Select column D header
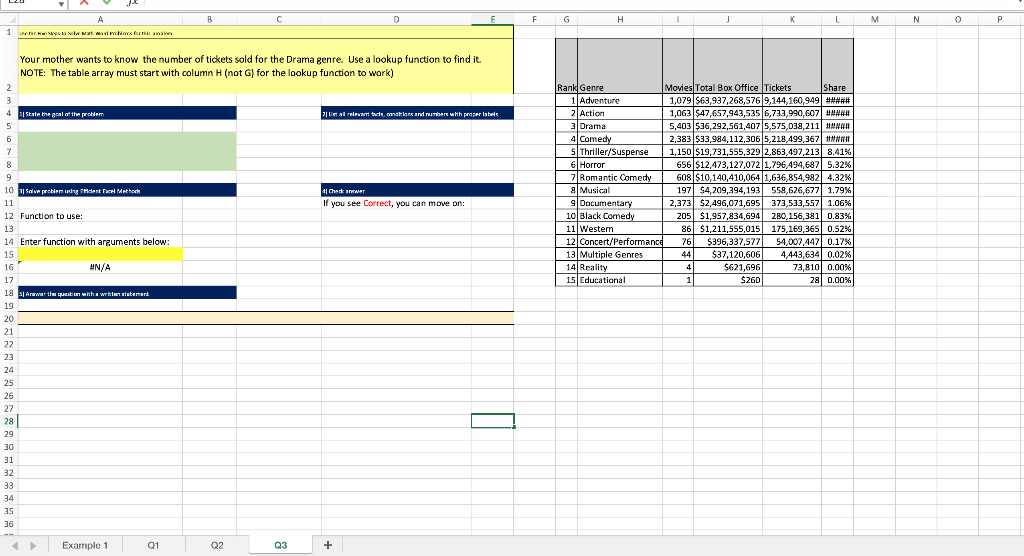1024x556 pixels. 396,20
